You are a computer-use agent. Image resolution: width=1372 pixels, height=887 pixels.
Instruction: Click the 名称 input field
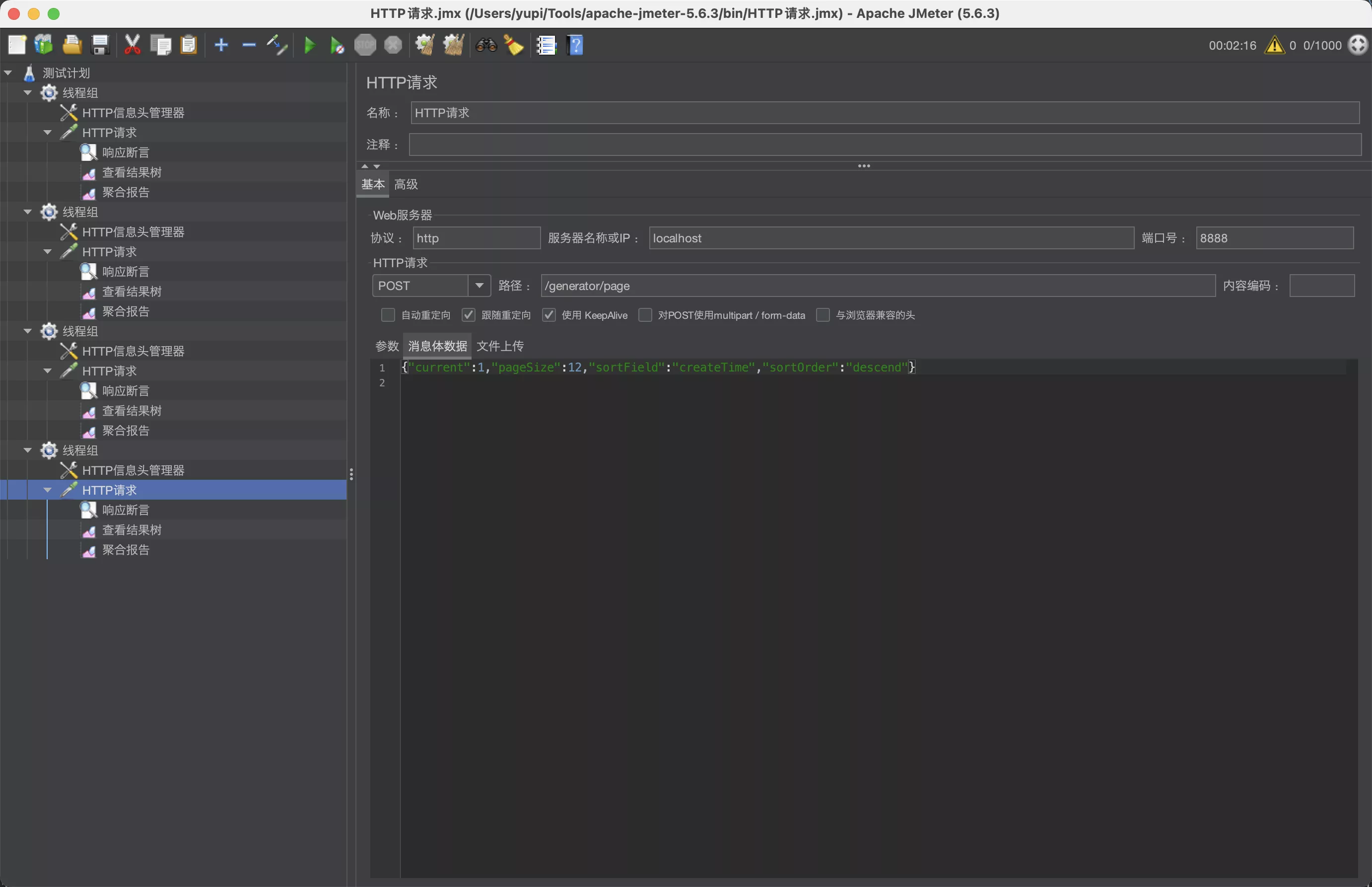[885, 113]
